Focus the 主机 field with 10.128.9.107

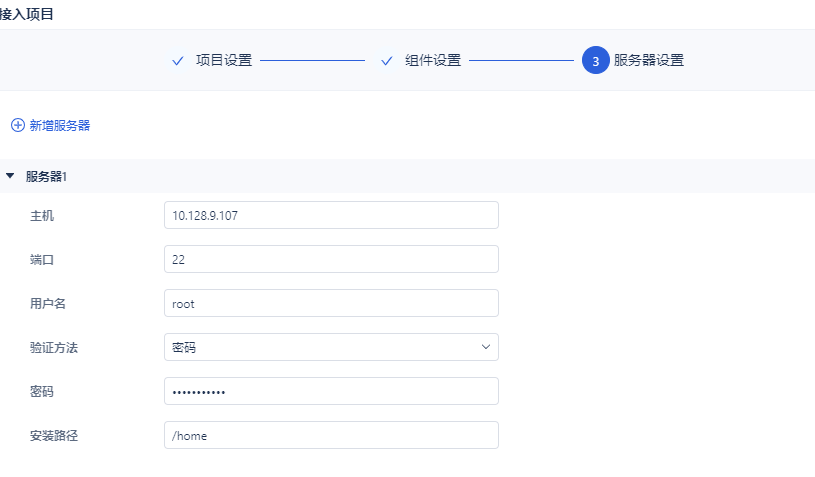point(331,215)
